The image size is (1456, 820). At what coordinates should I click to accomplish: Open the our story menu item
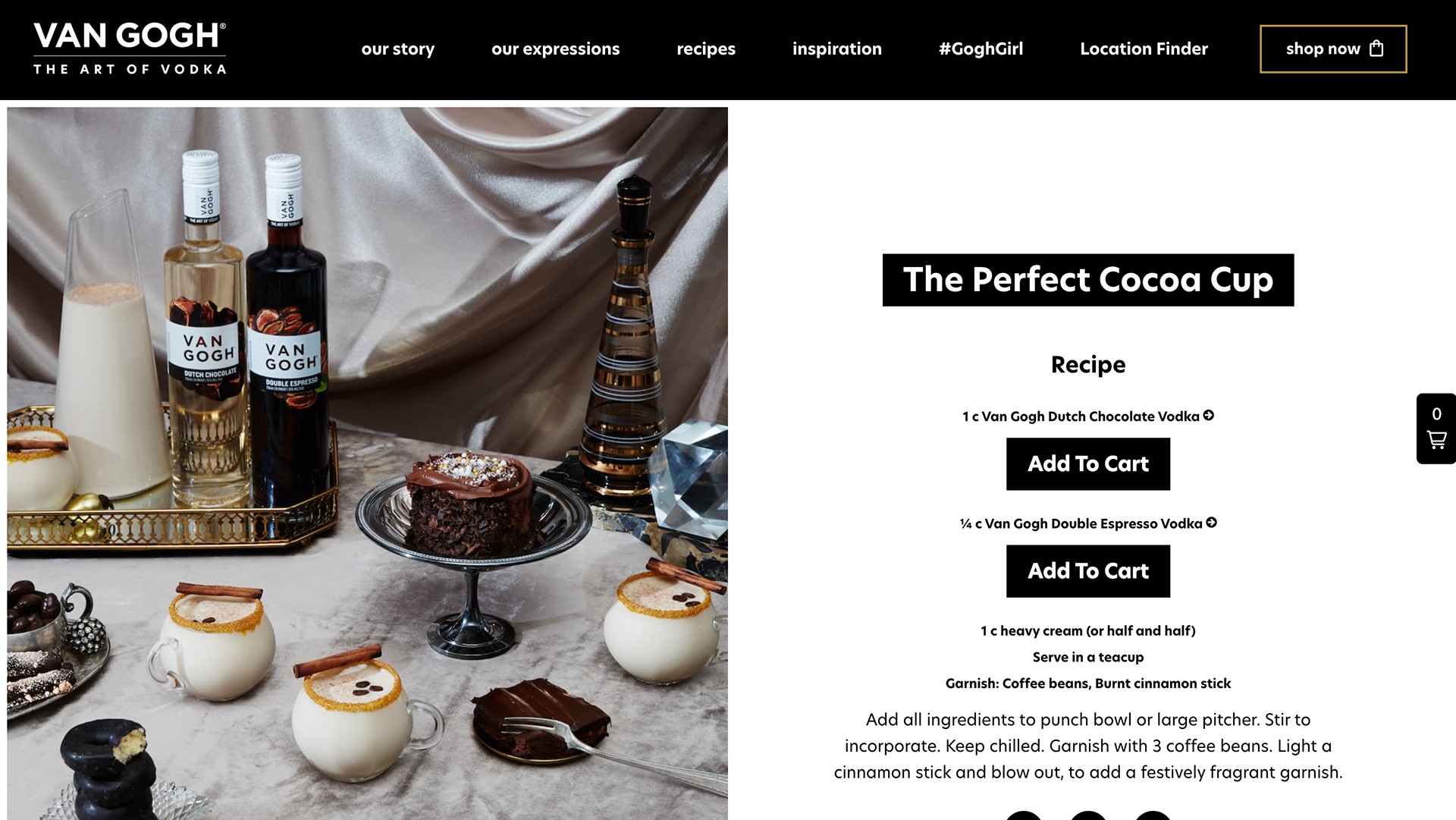click(398, 49)
